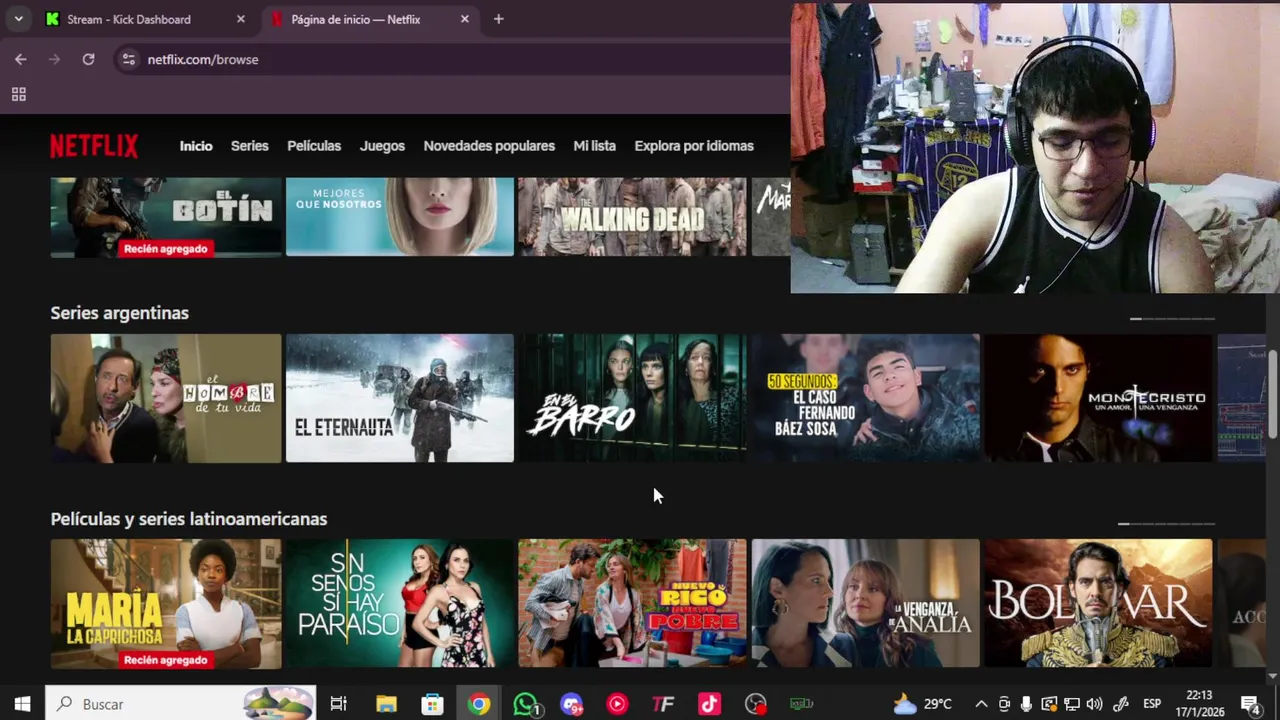Click the latinoamericanas row page indicator

click(x=1166, y=524)
